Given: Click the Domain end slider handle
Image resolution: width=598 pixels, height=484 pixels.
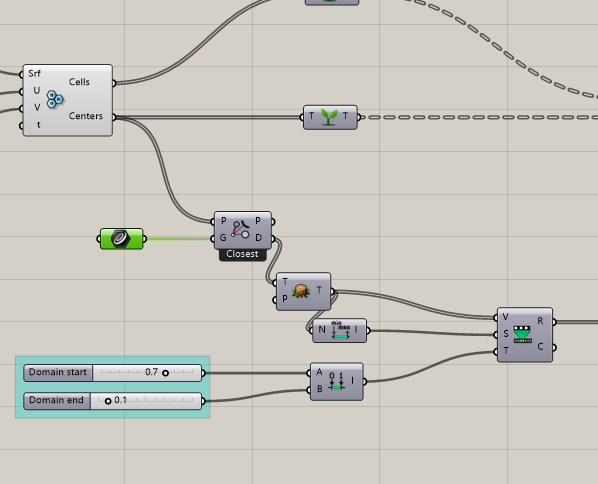Looking at the screenshot, I should pos(108,401).
